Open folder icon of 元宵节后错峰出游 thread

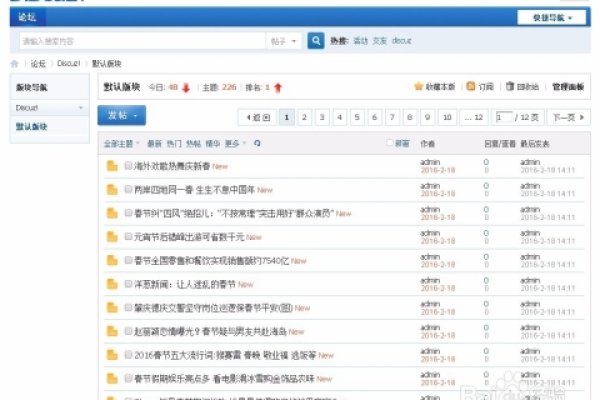pyautogui.click(x=112, y=237)
